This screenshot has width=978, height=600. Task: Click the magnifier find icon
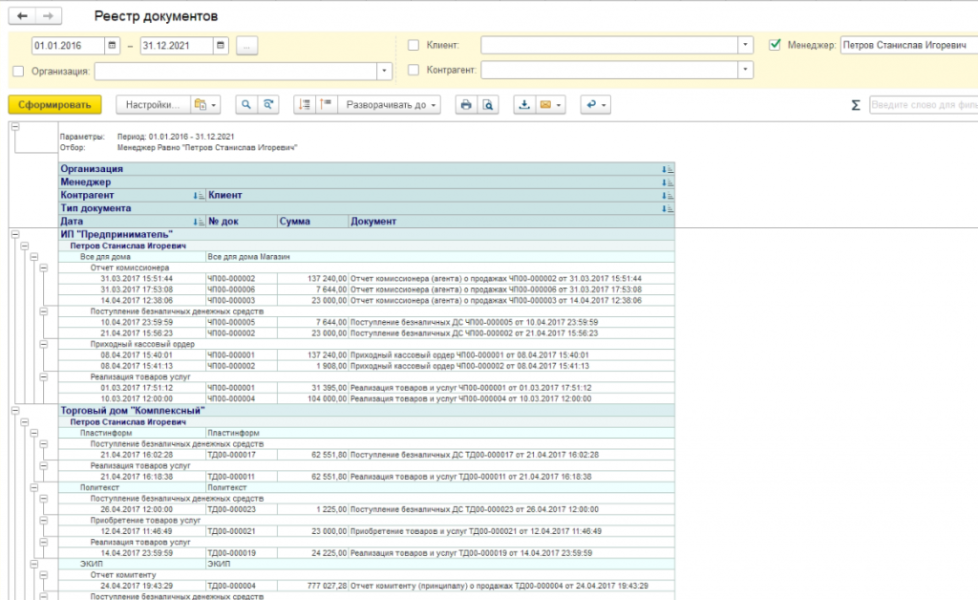pos(245,104)
